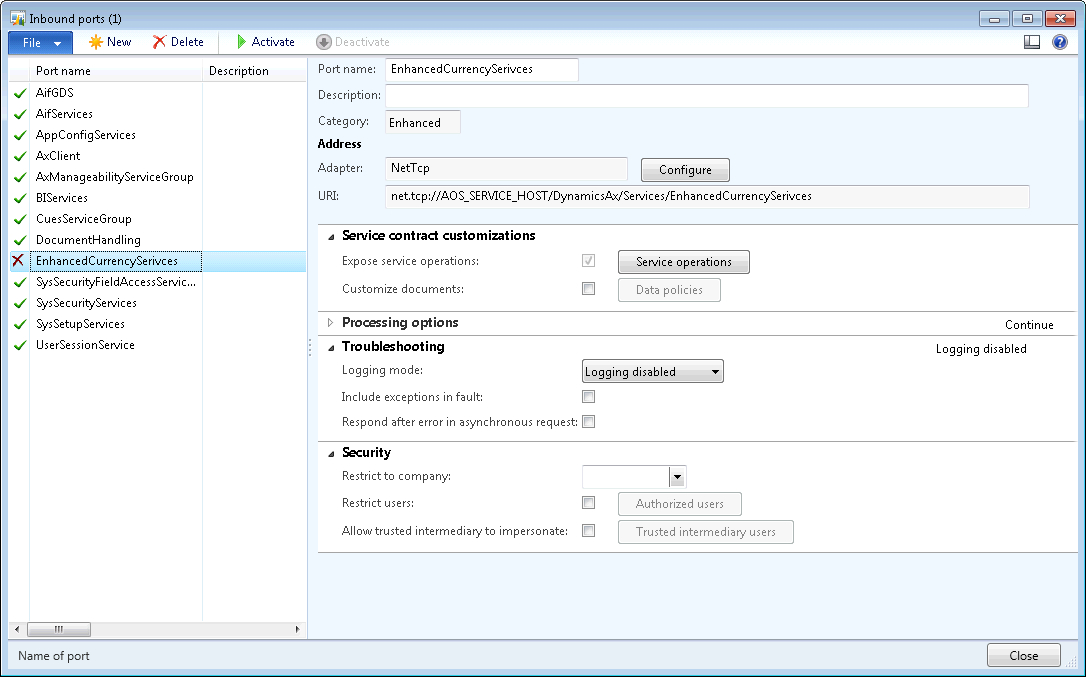
Task: Check Respond after error in asynchronous request
Action: [589, 421]
